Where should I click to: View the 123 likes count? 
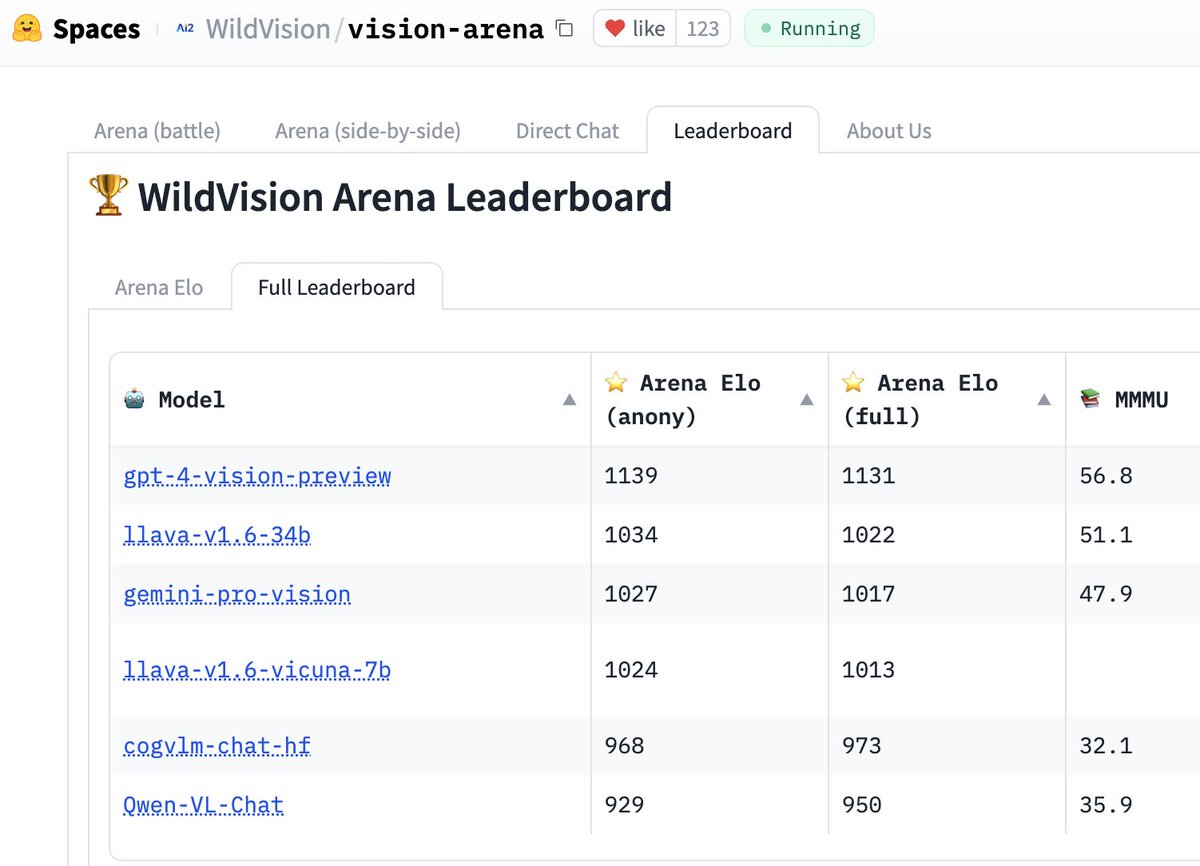(703, 29)
